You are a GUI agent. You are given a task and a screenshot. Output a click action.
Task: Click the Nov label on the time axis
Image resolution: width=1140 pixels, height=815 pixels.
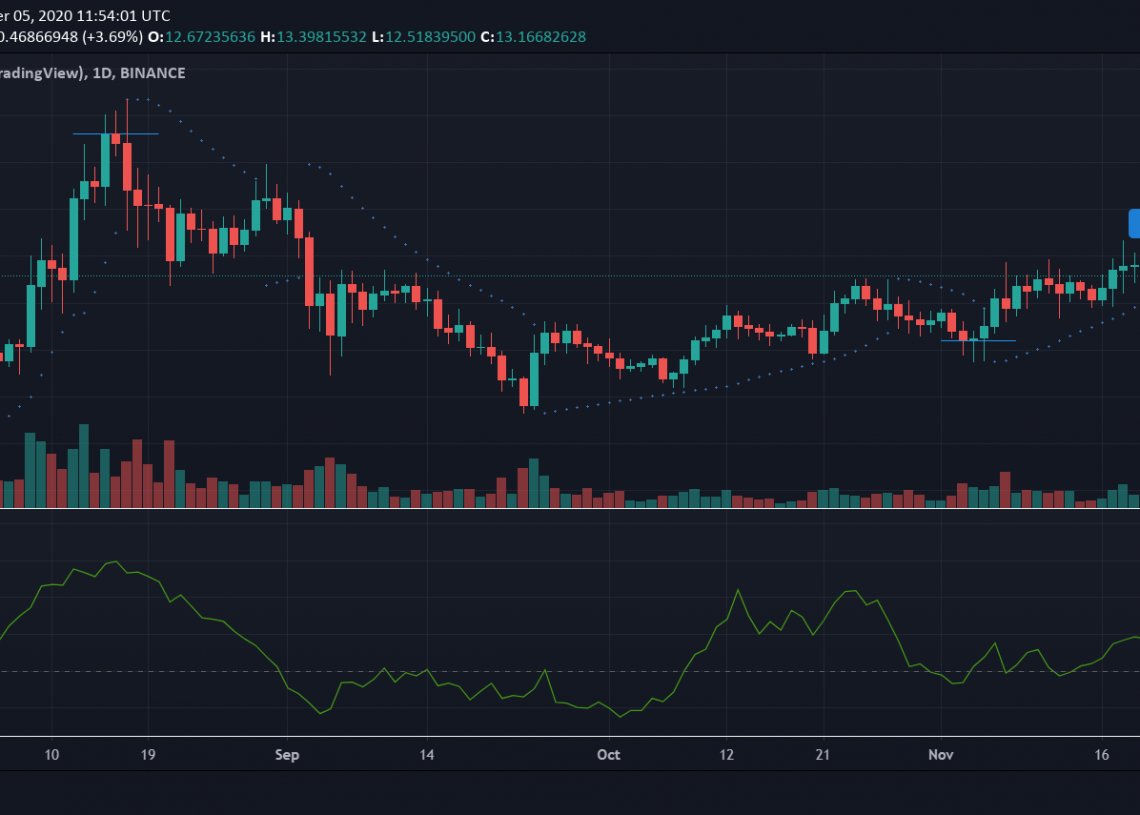coord(942,754)
